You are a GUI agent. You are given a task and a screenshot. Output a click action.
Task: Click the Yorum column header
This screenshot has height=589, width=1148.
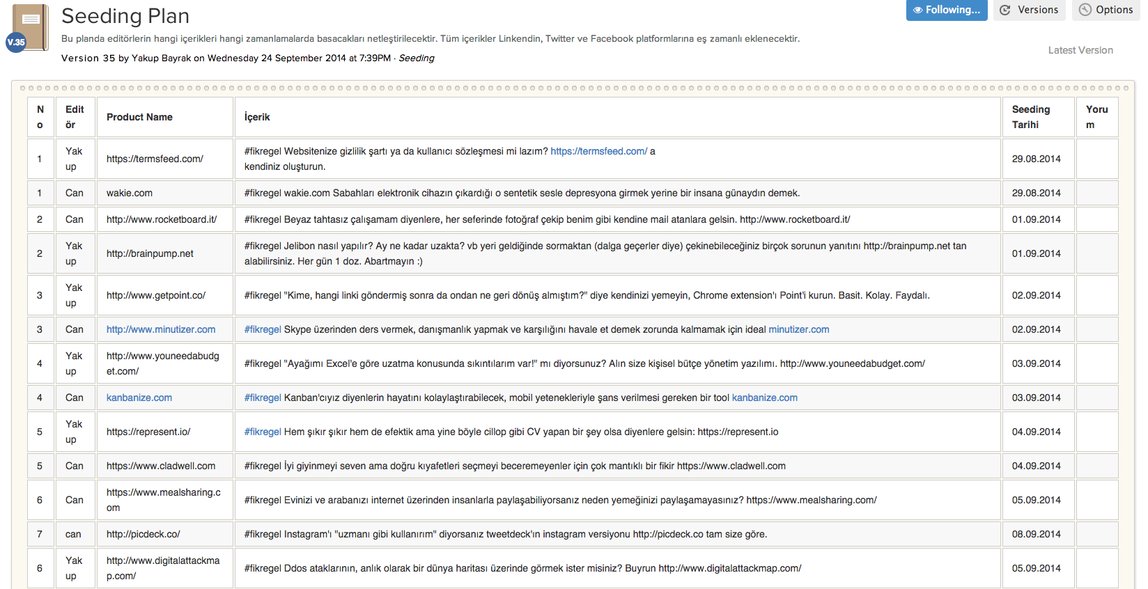tap(1097, 117)
